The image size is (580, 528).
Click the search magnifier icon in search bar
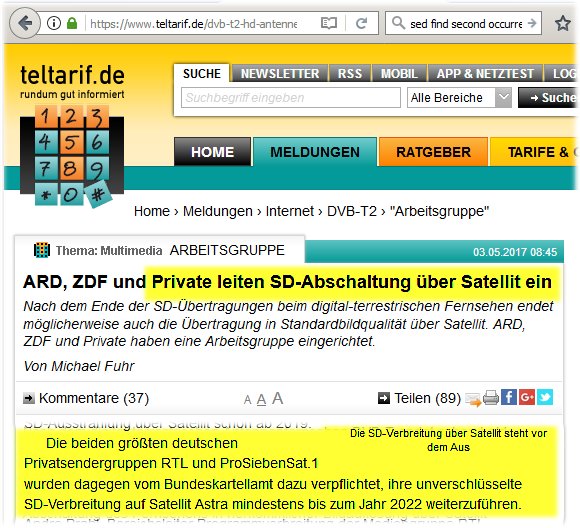(398, 23)
